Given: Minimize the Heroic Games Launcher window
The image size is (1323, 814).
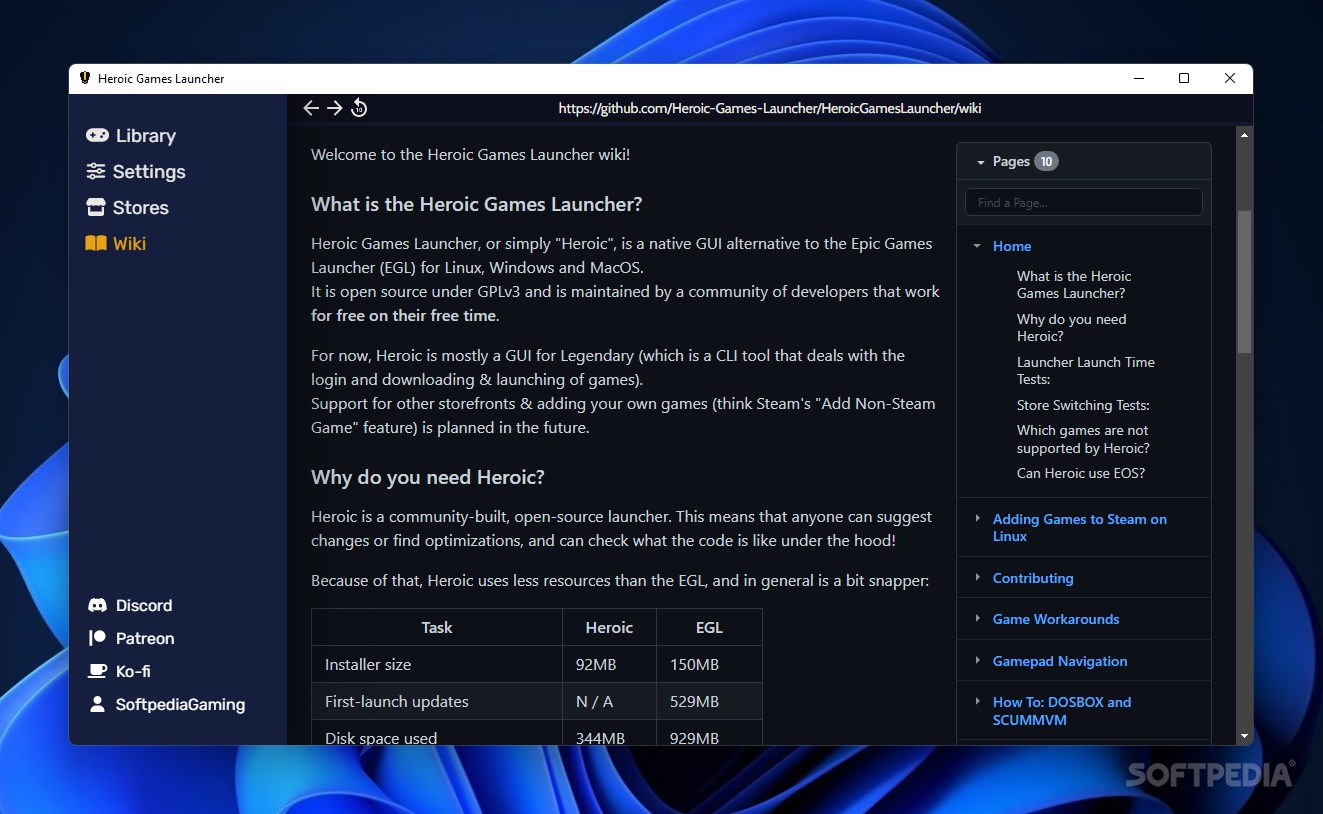Looking at the screenshot, I should 1139,78.
